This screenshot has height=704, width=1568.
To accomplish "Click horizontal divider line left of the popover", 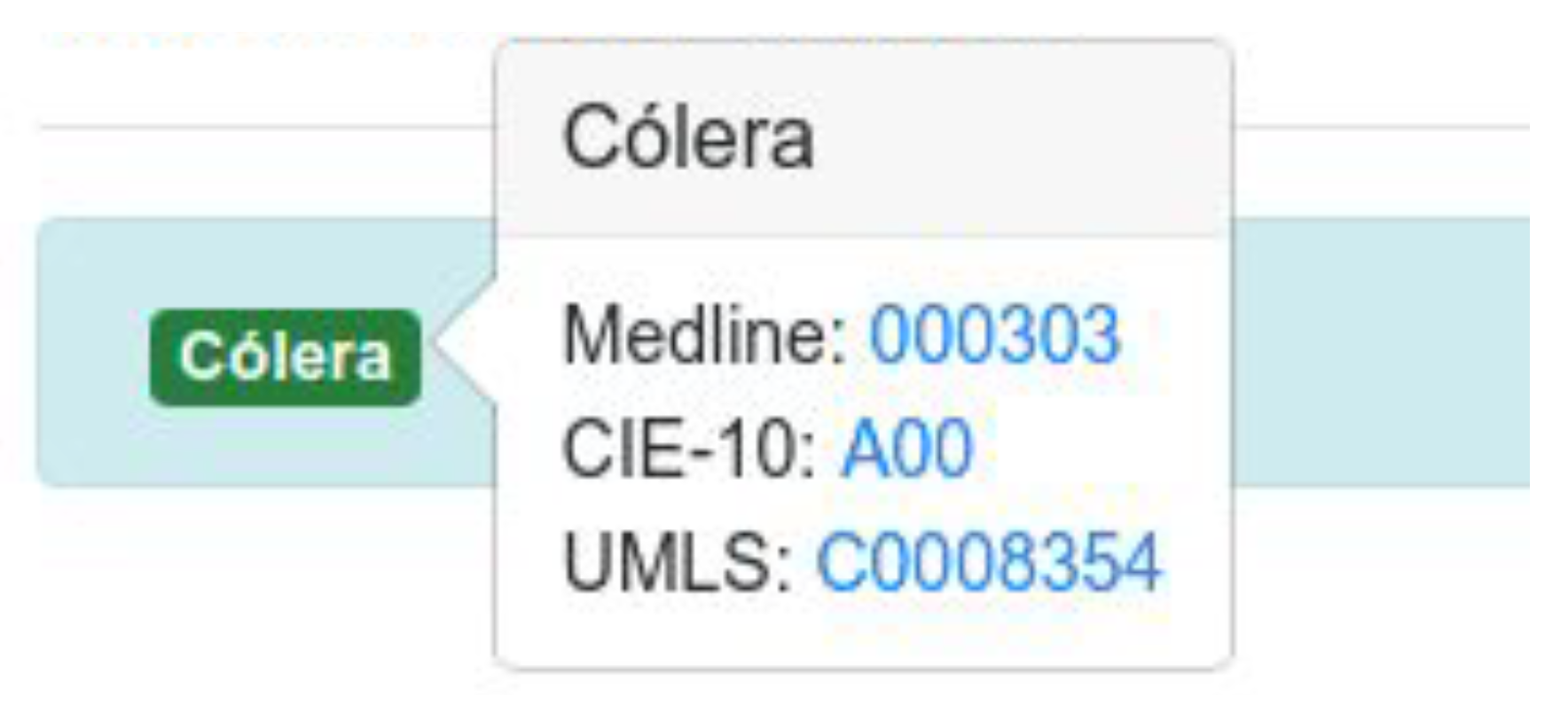I will click(266, 128).
